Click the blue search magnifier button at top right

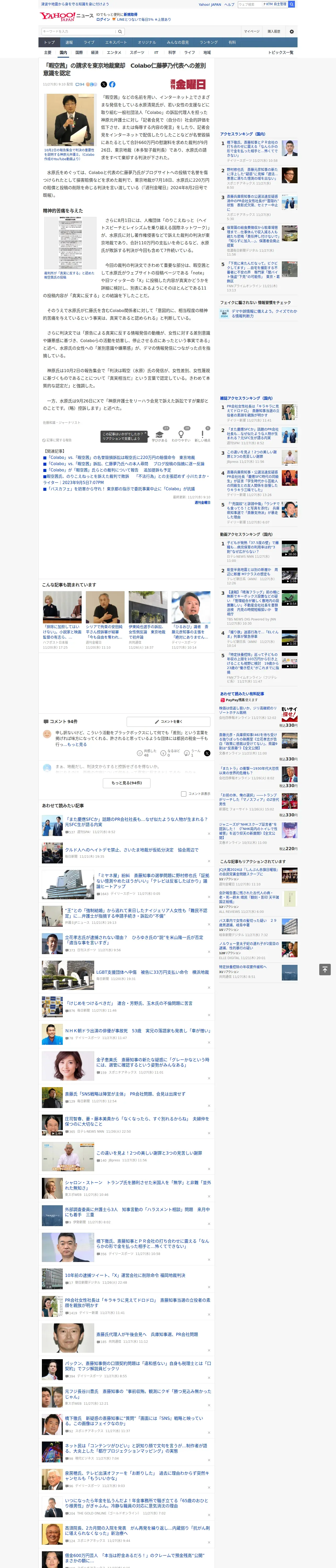click(x=292, y=4)
